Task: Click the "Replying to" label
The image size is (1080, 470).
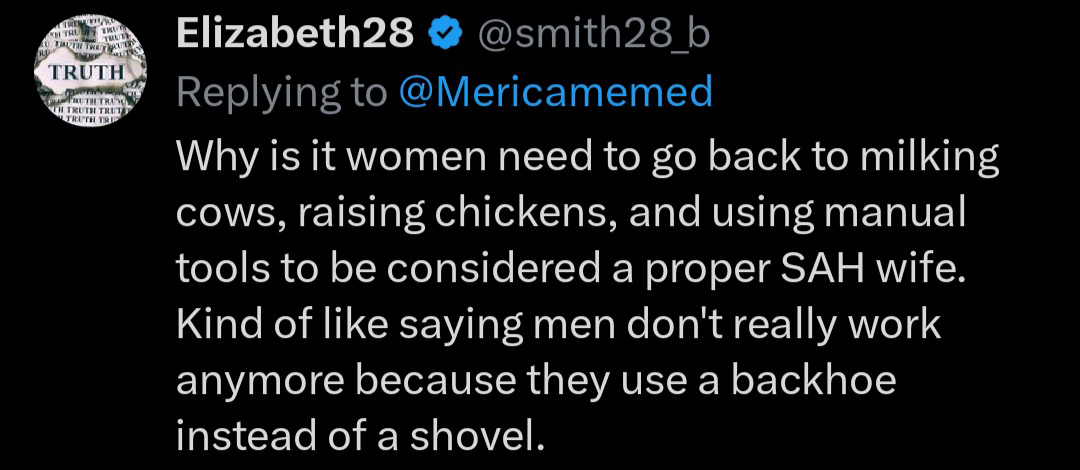Action: click(x=281, y=92)
